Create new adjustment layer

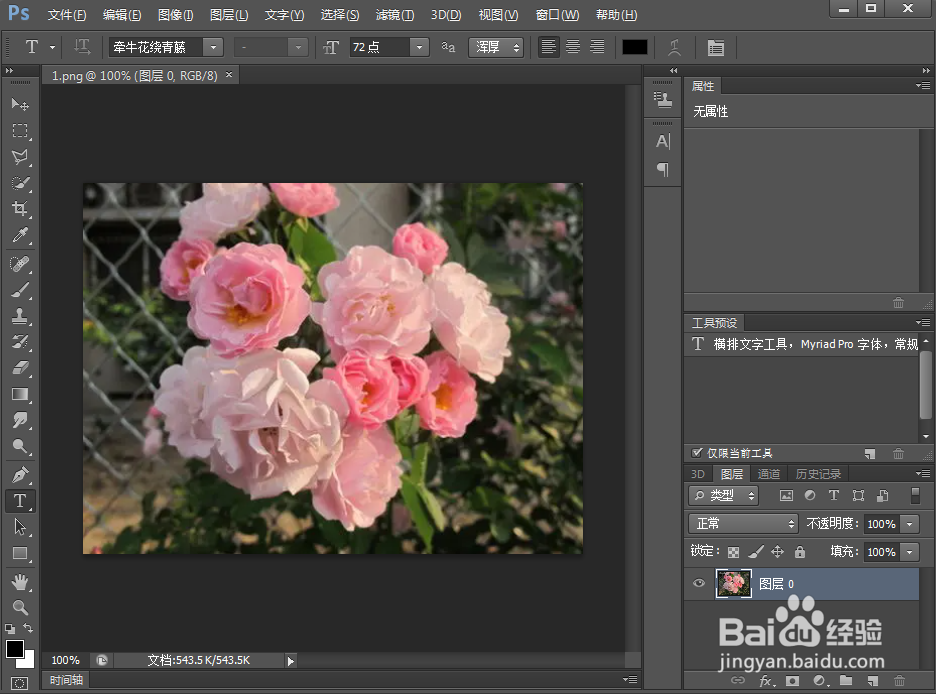[x=820, y=681]
